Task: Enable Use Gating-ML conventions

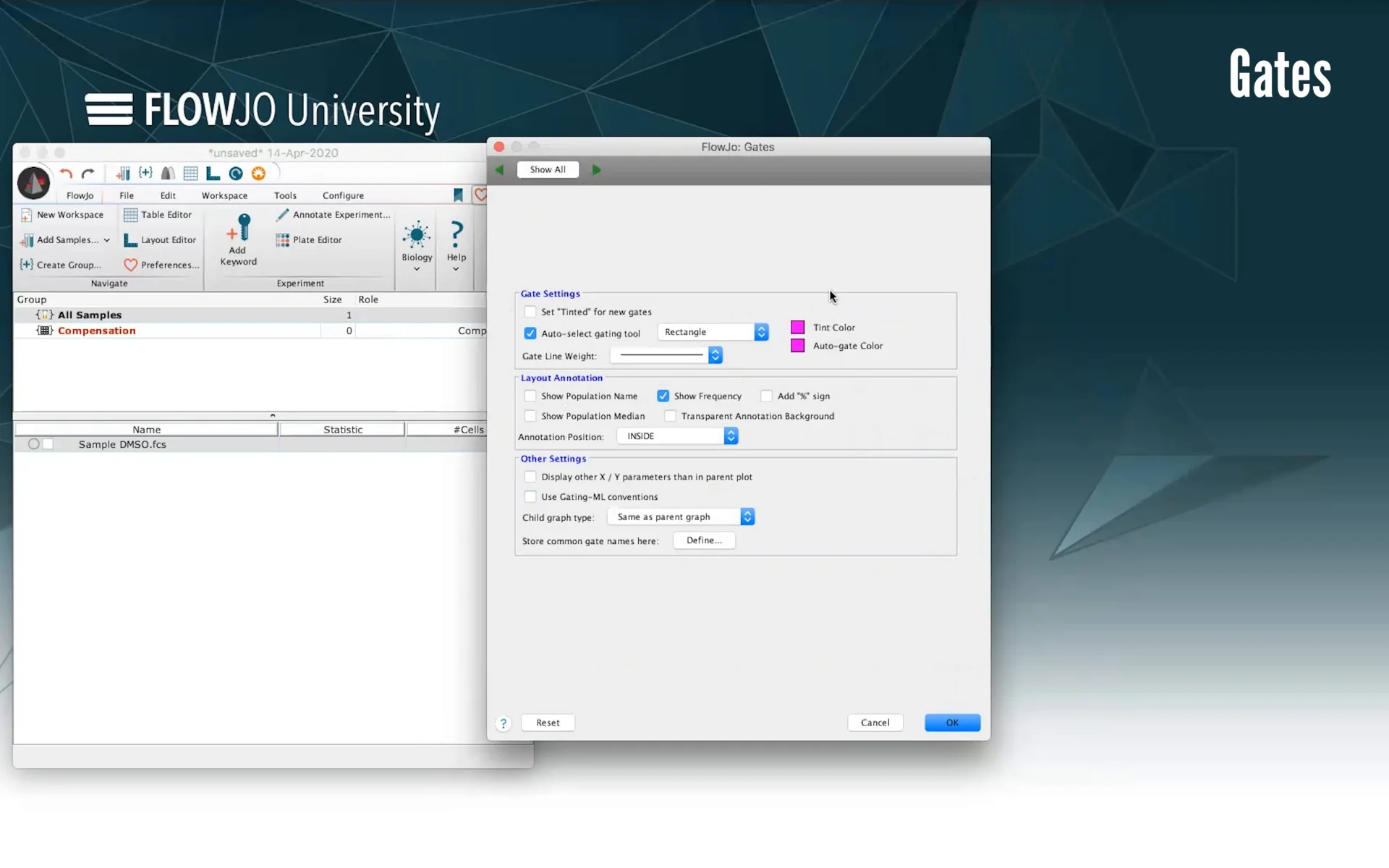Action: point(530,497)
